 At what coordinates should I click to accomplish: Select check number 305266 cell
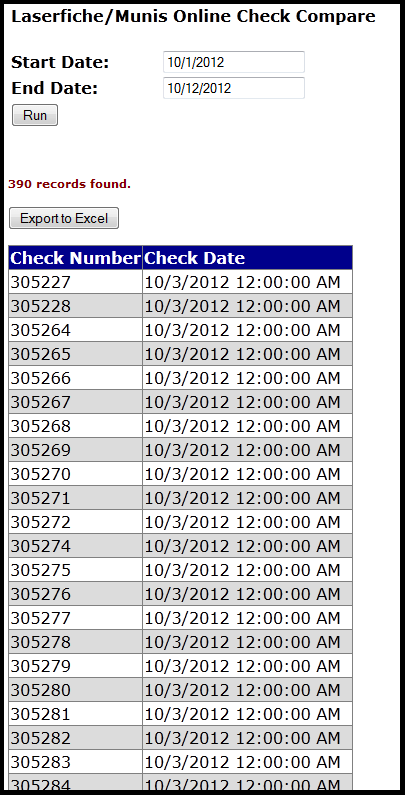point(76,378)
